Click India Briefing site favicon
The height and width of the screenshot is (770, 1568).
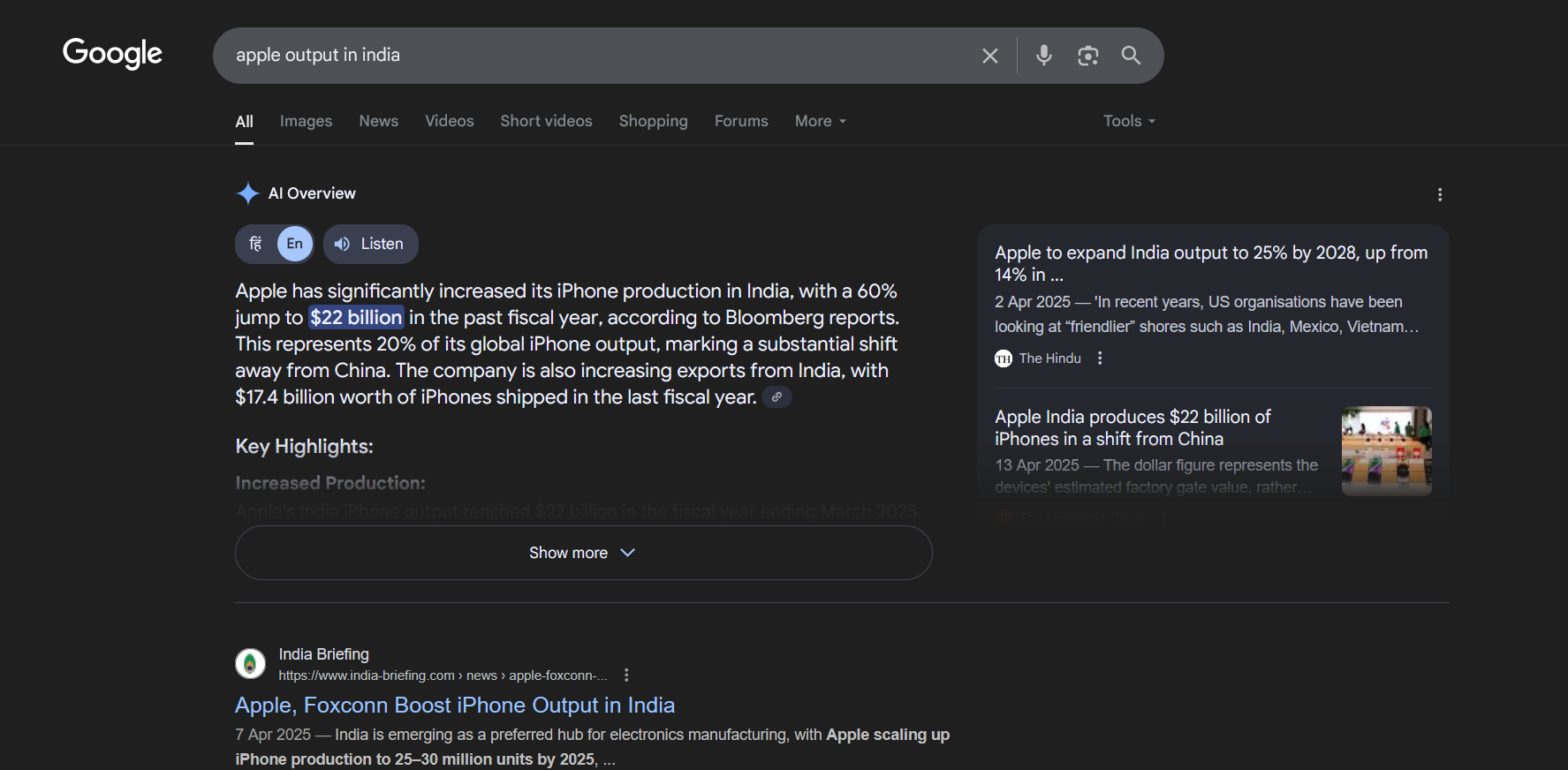coord(250,663)
